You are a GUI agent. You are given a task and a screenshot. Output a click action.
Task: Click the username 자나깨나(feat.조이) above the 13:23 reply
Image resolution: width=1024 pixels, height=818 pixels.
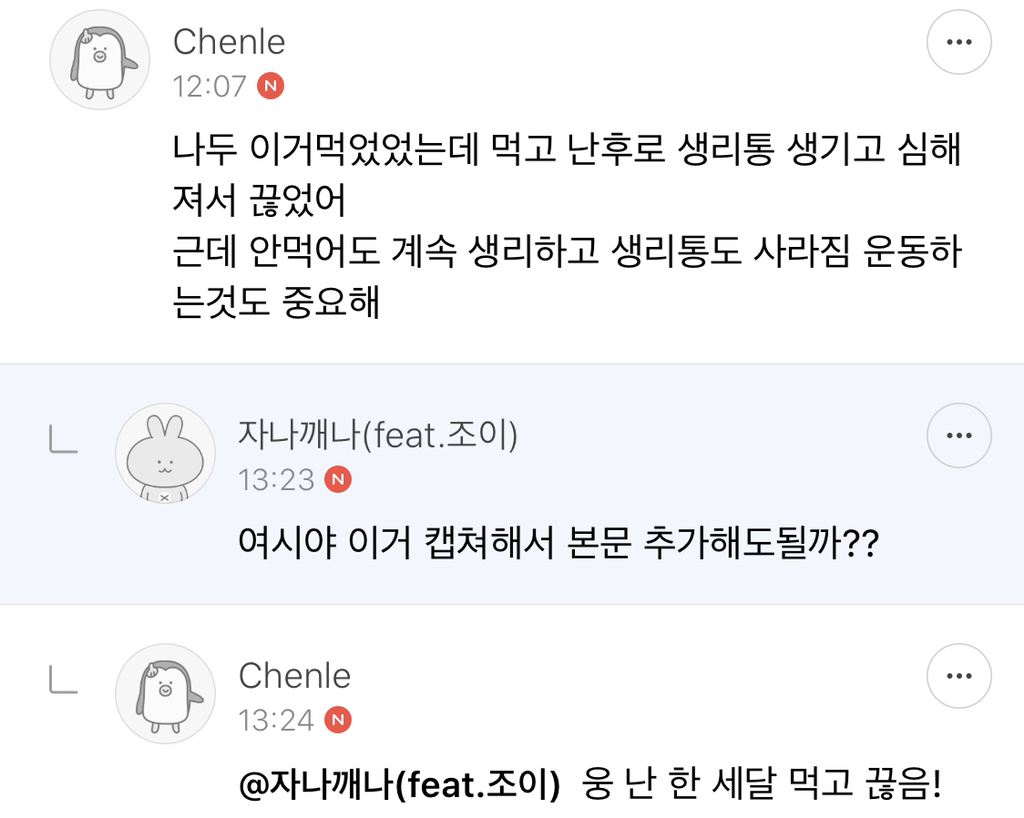(377, 435)
